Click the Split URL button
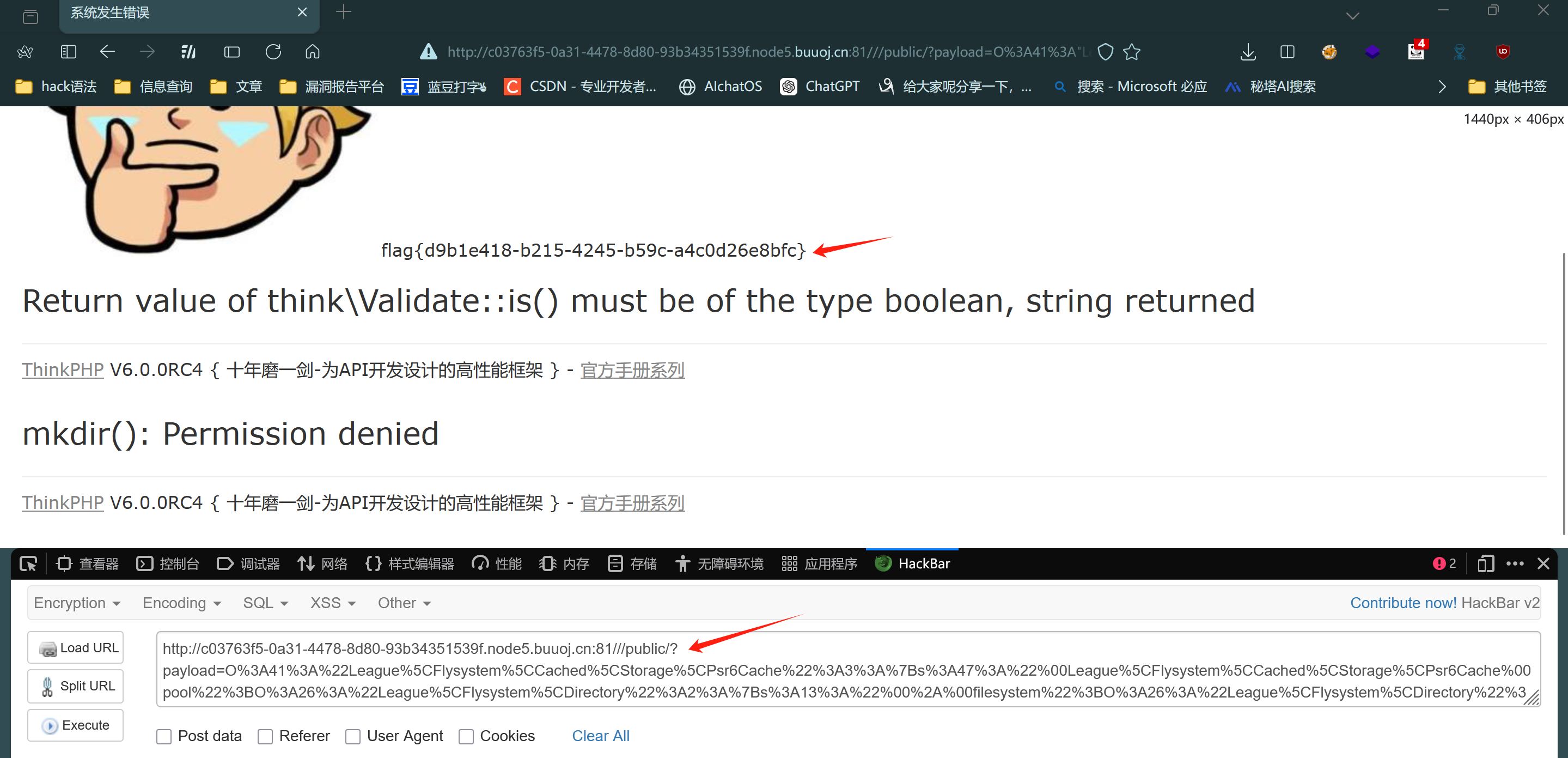 point(75,686)
